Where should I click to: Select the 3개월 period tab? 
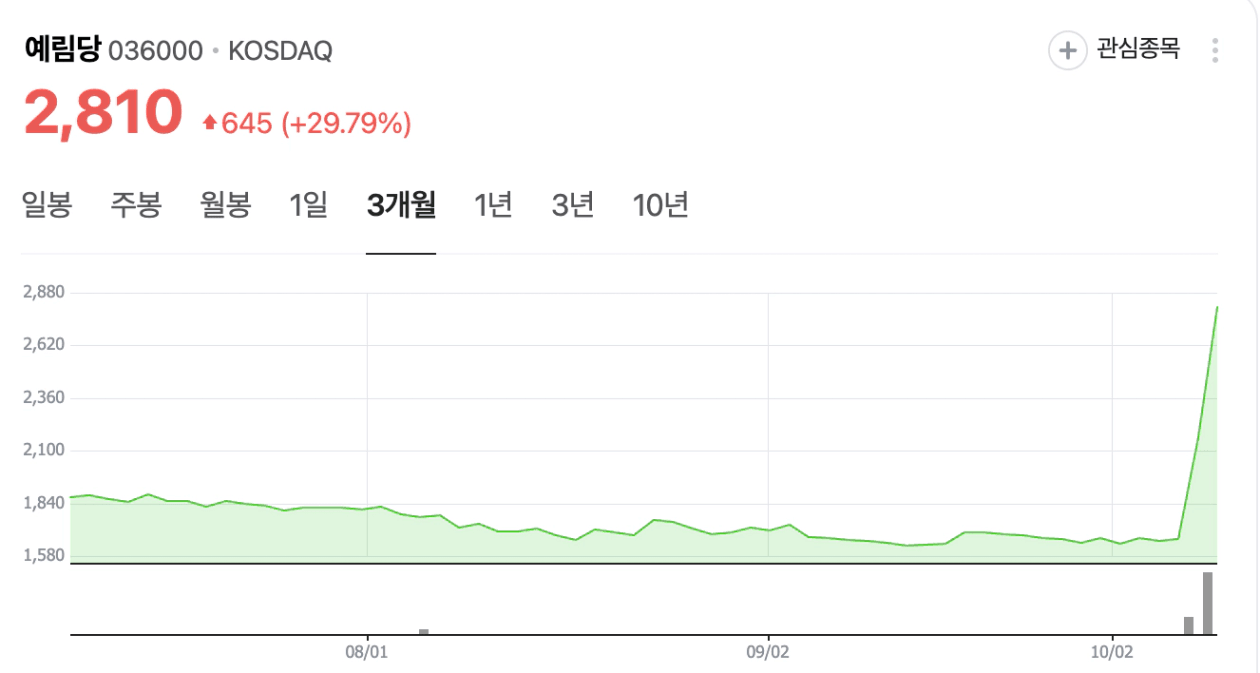[x=401, y=206]
